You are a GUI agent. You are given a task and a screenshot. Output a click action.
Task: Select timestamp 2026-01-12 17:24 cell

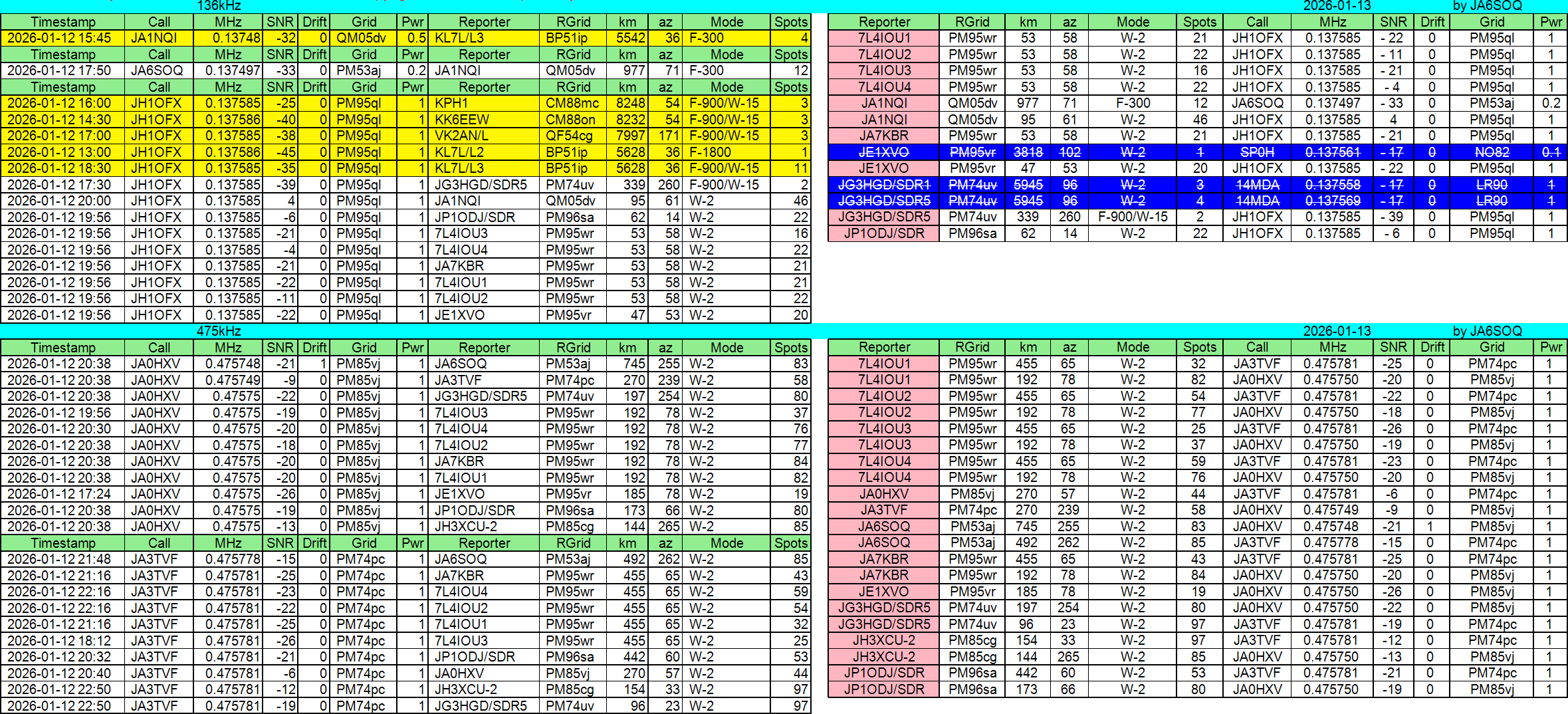(x=63, y=494)
